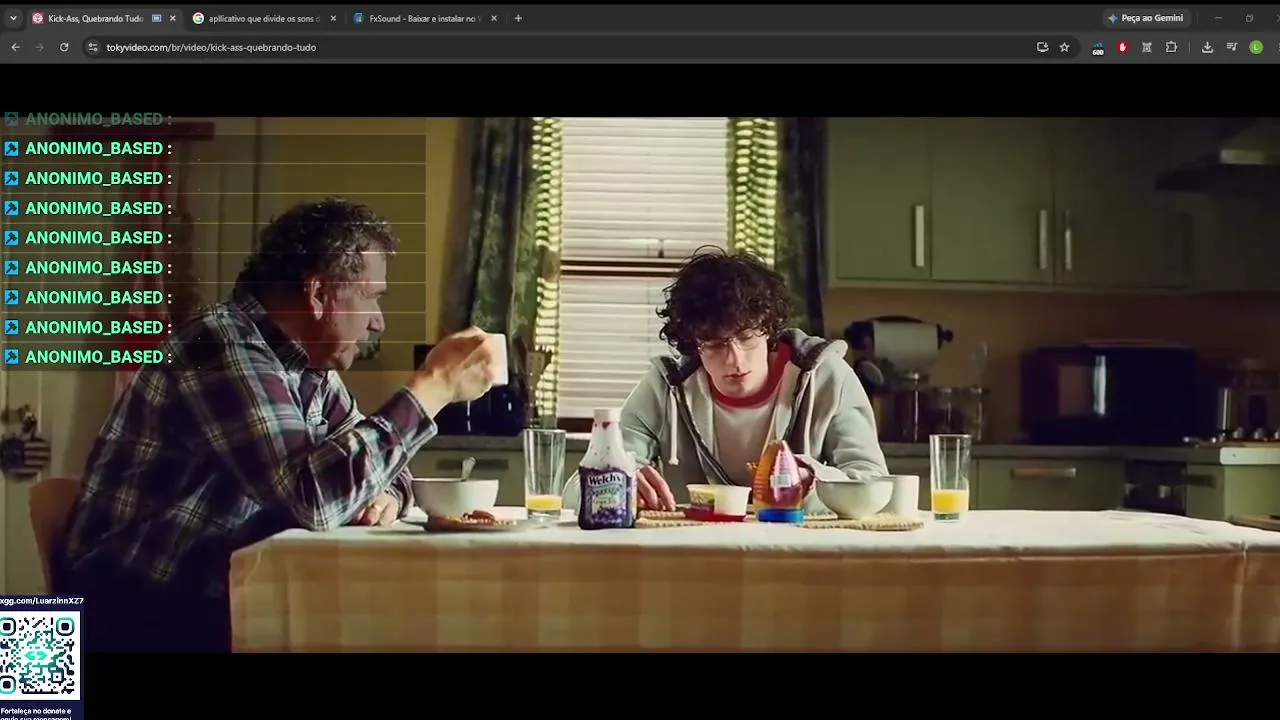Screen dimensions: 1280x720
Task: Switch to the Kick-Ass, Quebrando Tudo tab
Action: click(x=96, y=18)
